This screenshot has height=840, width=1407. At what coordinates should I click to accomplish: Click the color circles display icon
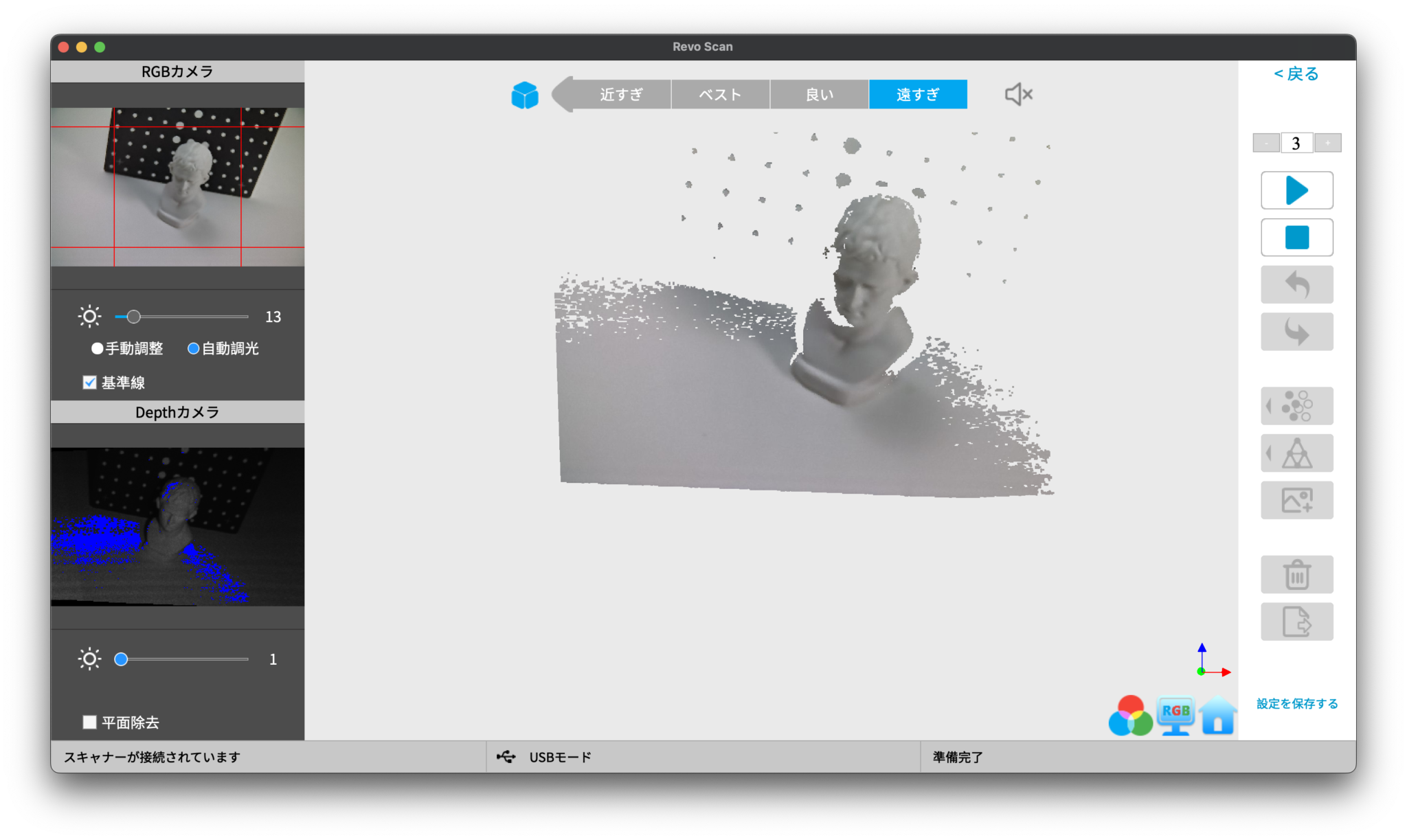1130,716
